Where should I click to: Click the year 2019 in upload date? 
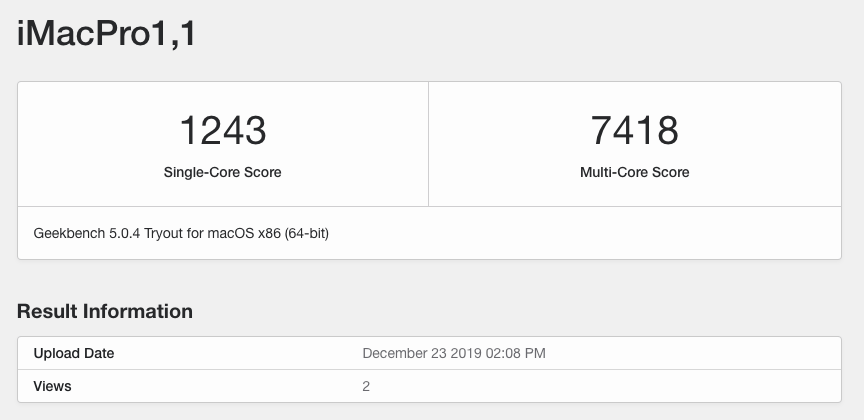(467, 353)
